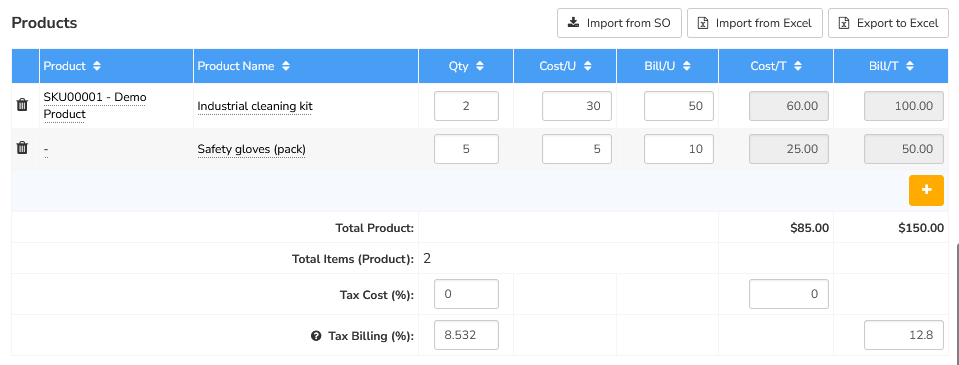Sort by Bill/T column header

pyautogui.click(x=892, y=66)
